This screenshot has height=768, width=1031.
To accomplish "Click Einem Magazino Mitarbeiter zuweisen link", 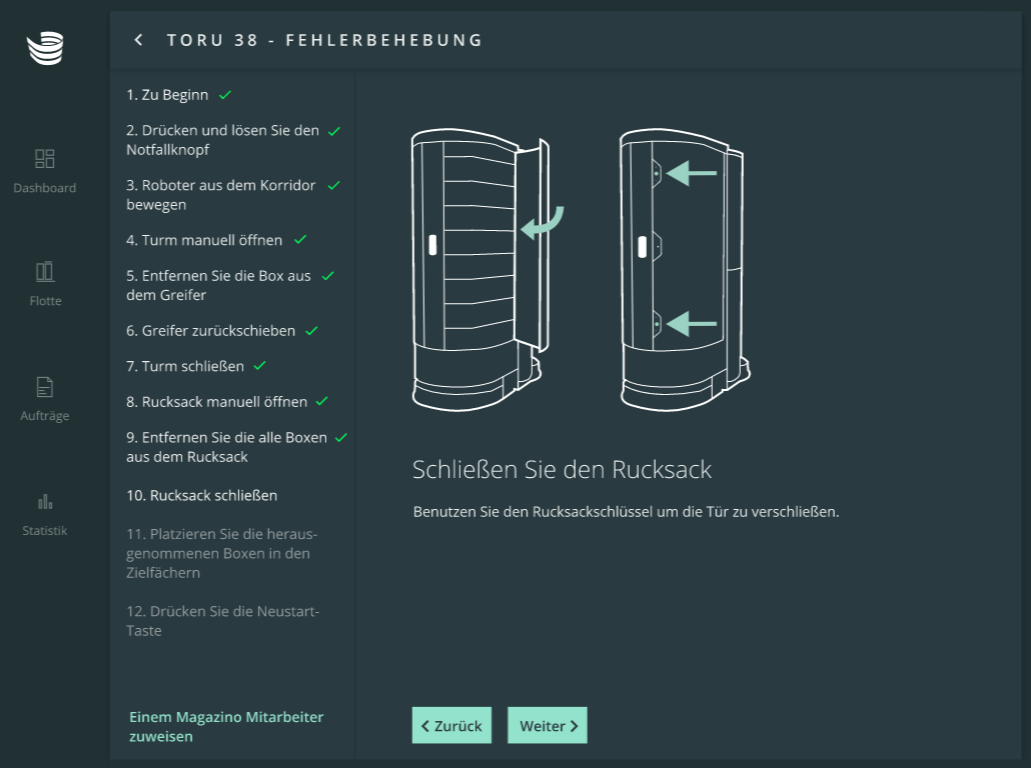I will (x=226, y=727).
